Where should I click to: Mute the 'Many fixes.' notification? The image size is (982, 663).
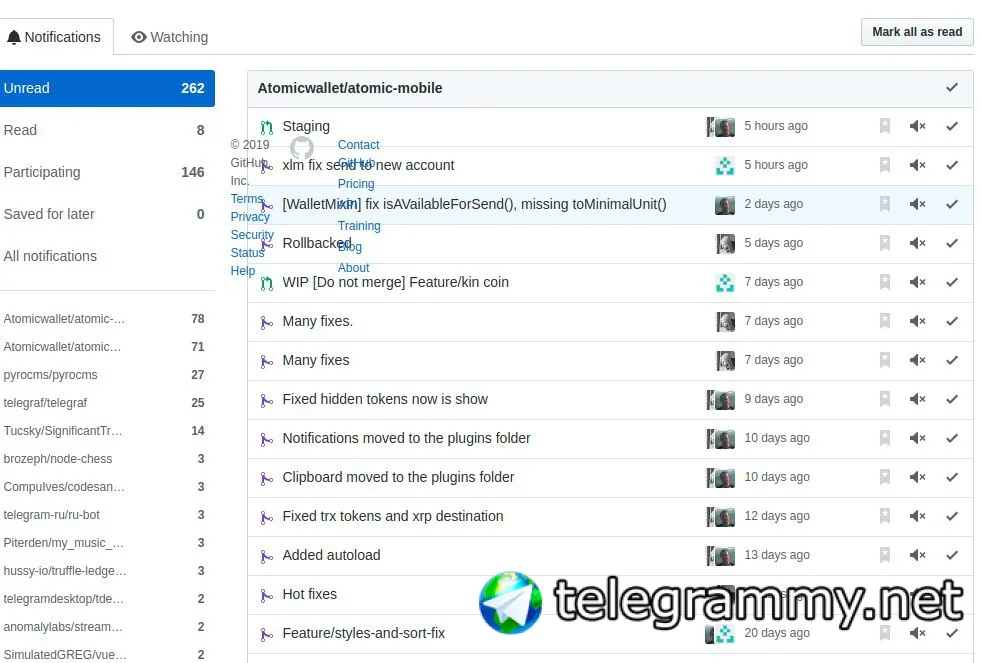[917, 321]
